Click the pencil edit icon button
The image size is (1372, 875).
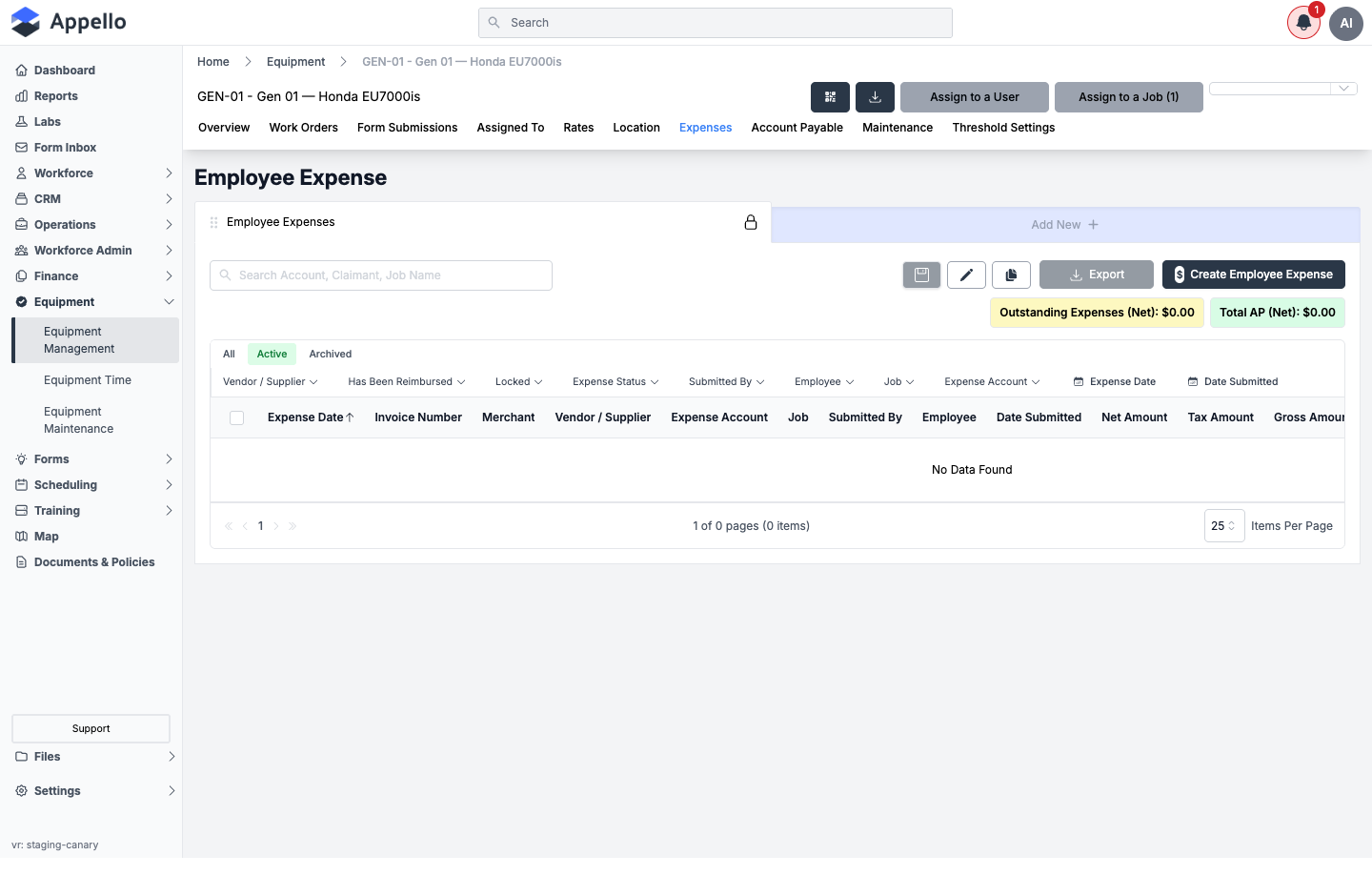coord(966,275)
